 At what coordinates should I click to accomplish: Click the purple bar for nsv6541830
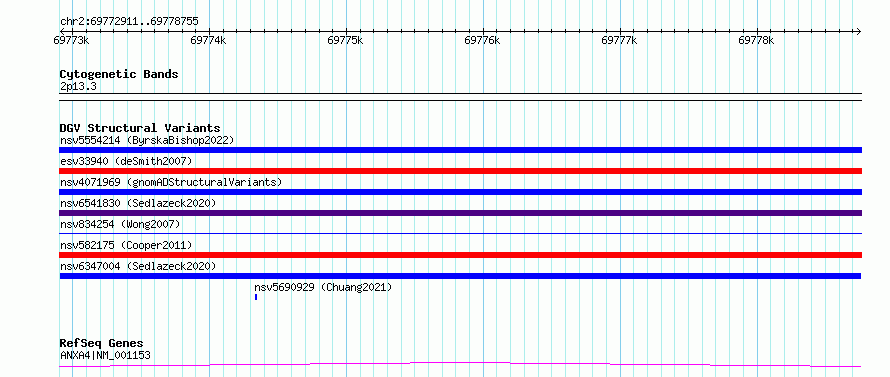pos(460,213)
